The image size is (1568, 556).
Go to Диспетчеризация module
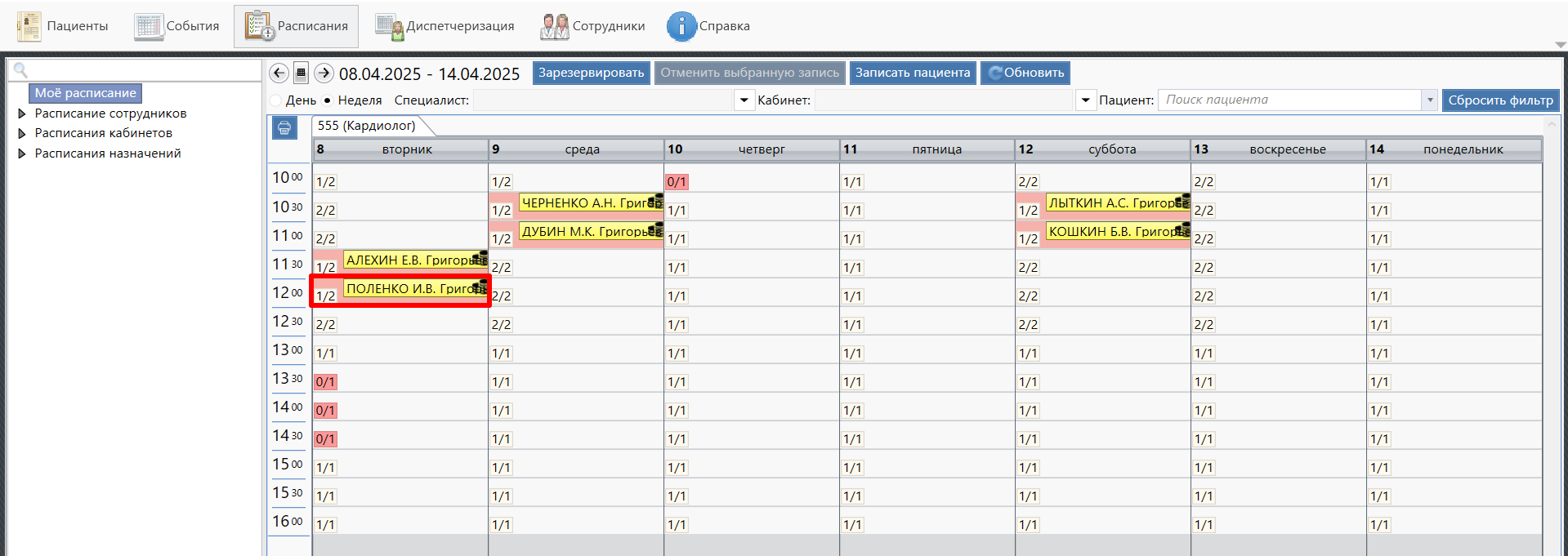point(445,26)
